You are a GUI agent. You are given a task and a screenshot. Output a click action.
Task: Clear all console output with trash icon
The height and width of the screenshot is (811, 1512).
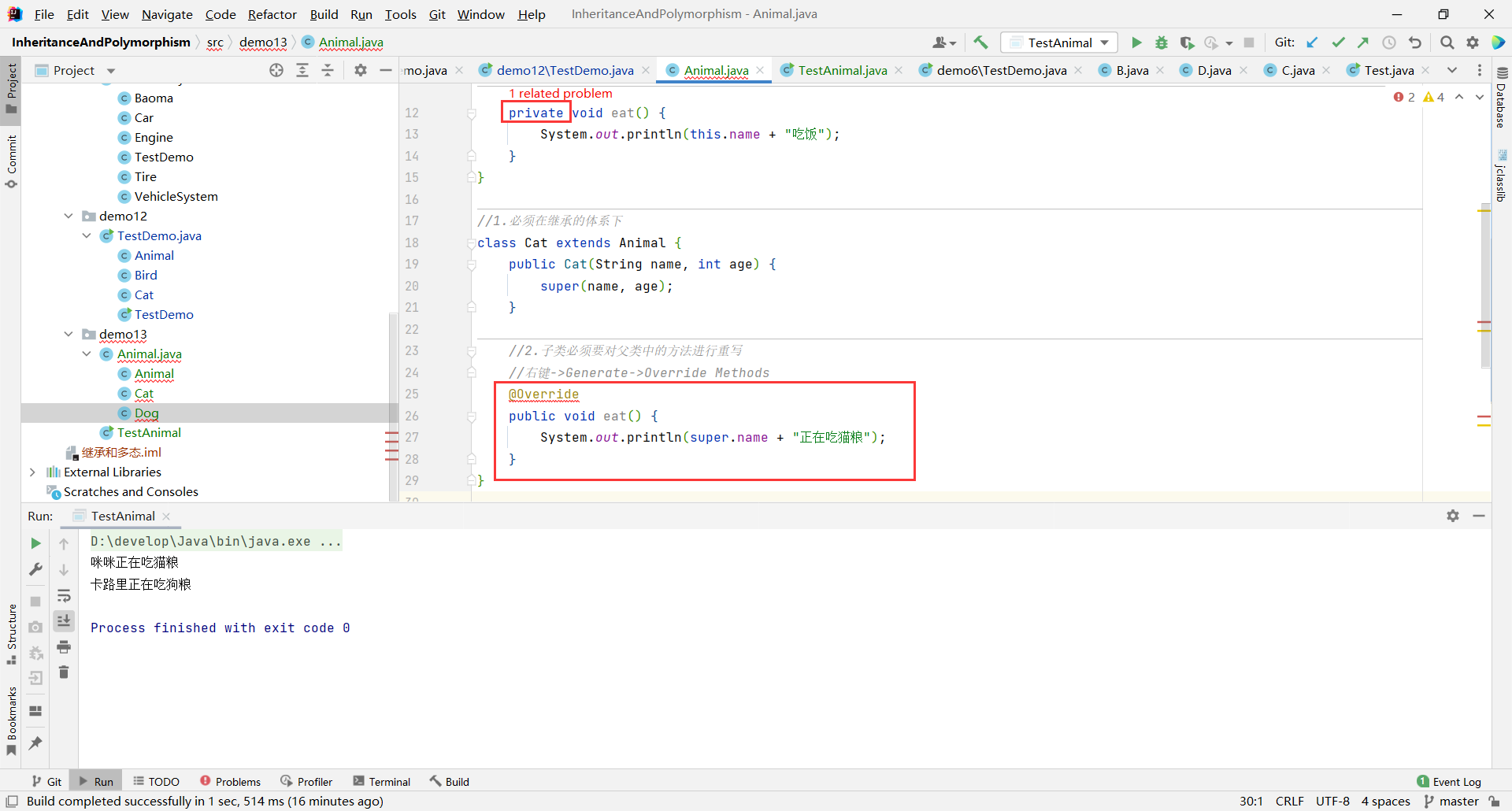click(64, 672)
